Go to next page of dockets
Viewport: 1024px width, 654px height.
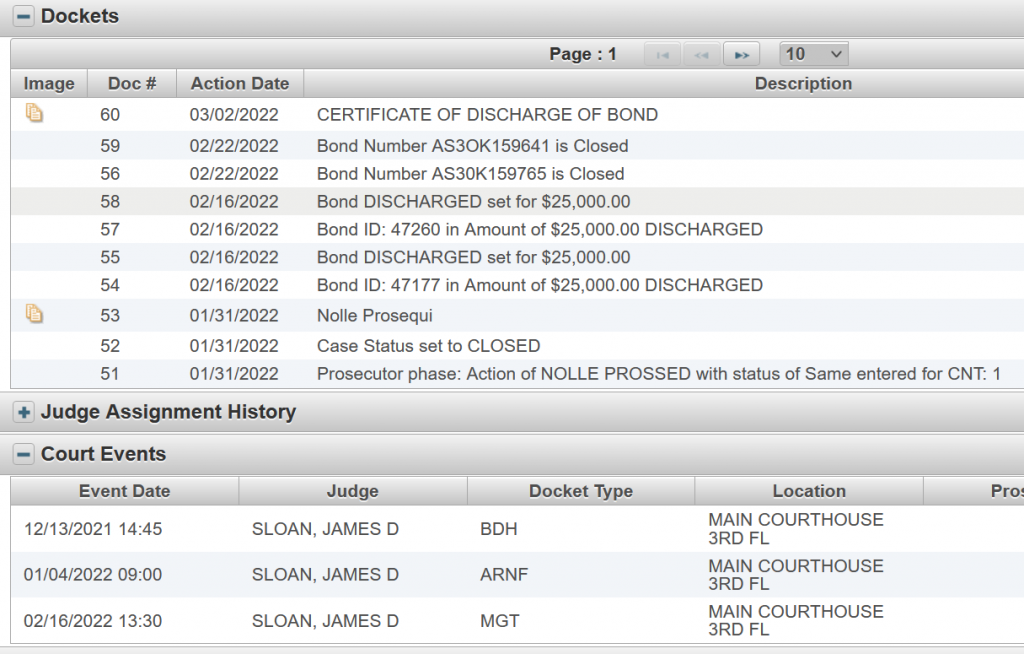coord(741,55)
